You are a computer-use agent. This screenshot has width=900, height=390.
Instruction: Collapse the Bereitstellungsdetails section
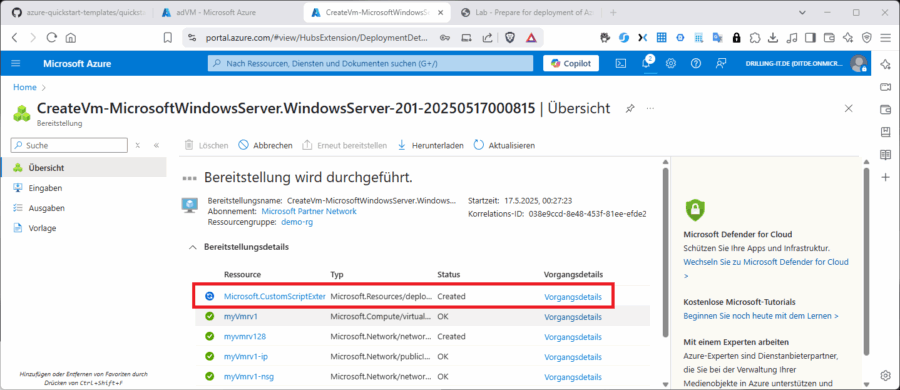click(x=192, y=247)
